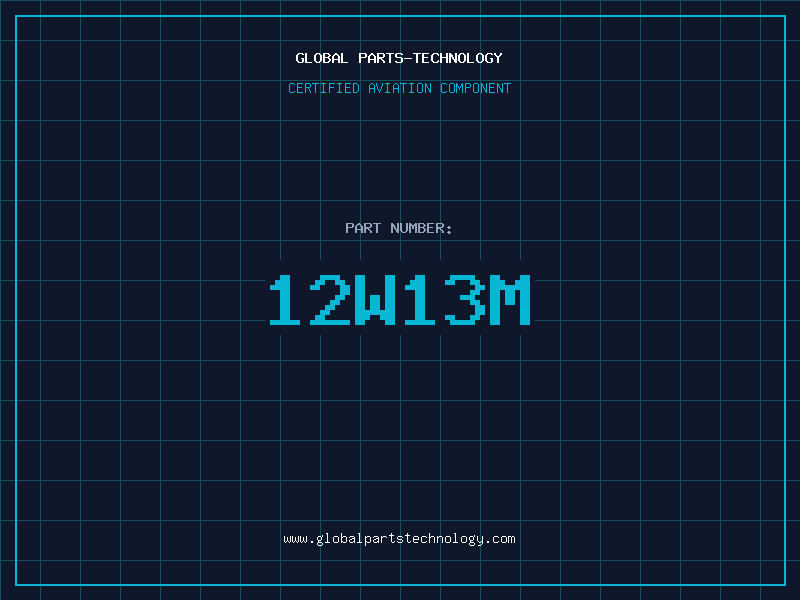Viewport: 800px width, 600px height.
Task: Click the '.com' ending of the URL
Action: click(x=500, y=539)
